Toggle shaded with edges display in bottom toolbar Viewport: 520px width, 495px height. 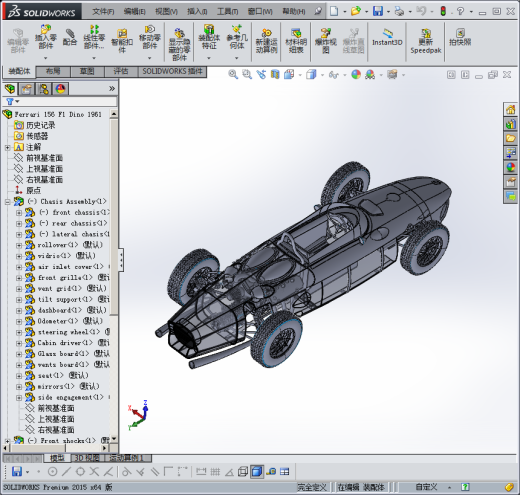tap(257, 471)
